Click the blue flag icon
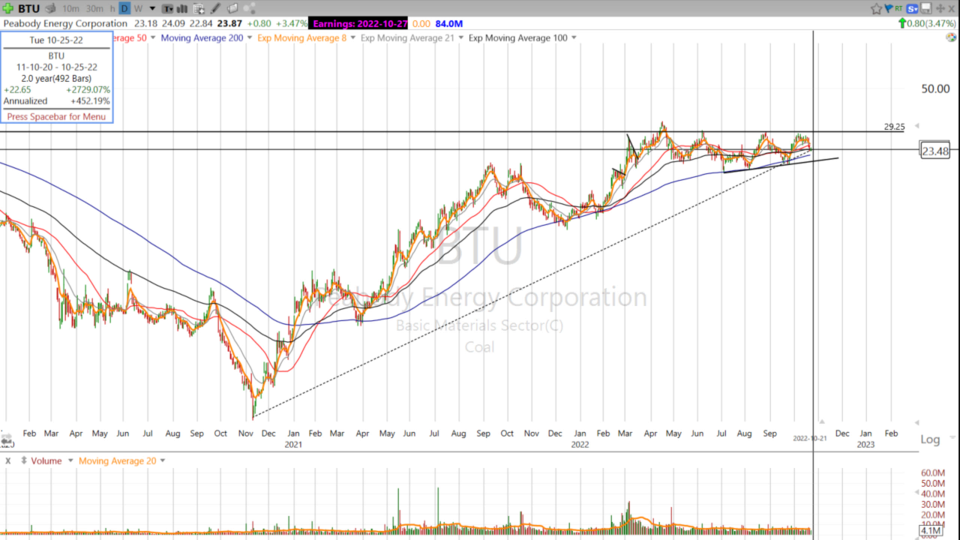960x540 pixels. tap(888, 9)
